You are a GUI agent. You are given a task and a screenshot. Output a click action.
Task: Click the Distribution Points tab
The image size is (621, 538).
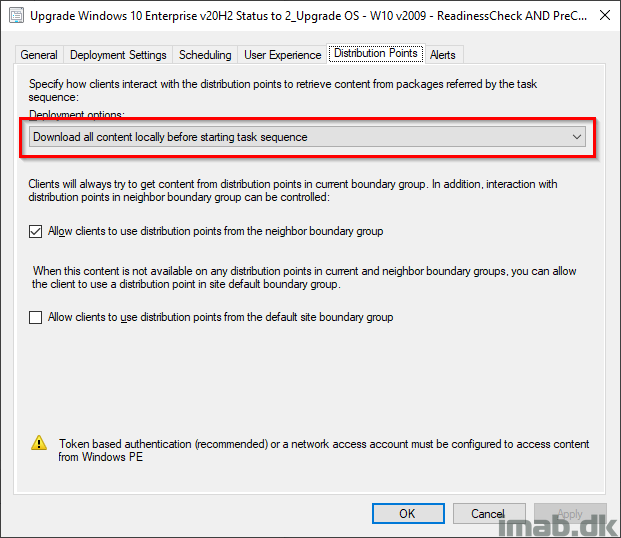(x=376, y=53)
